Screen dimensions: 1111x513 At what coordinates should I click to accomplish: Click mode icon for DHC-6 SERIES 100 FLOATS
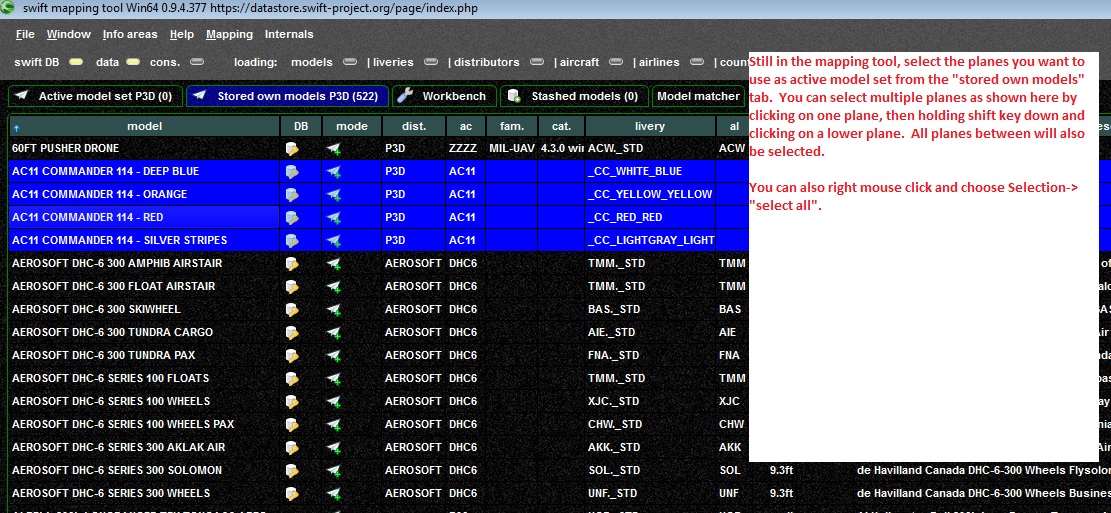point(334,378)
